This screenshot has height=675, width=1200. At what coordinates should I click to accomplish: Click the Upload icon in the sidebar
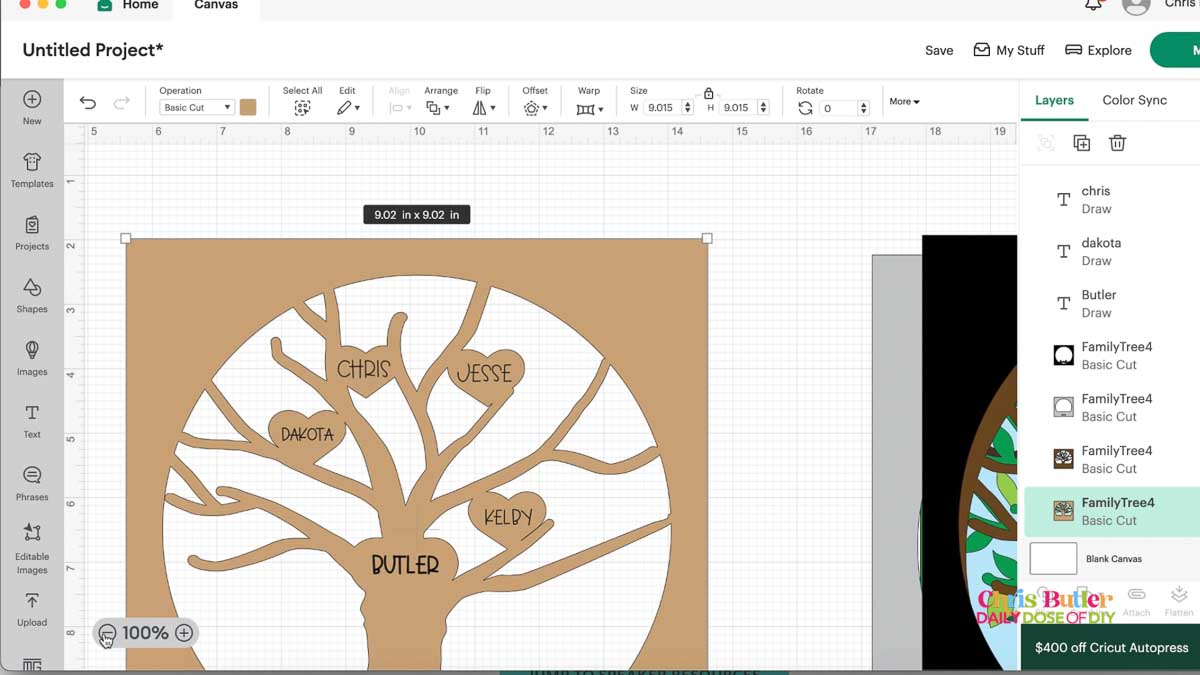pyautogui.click(x=32, y=609)
